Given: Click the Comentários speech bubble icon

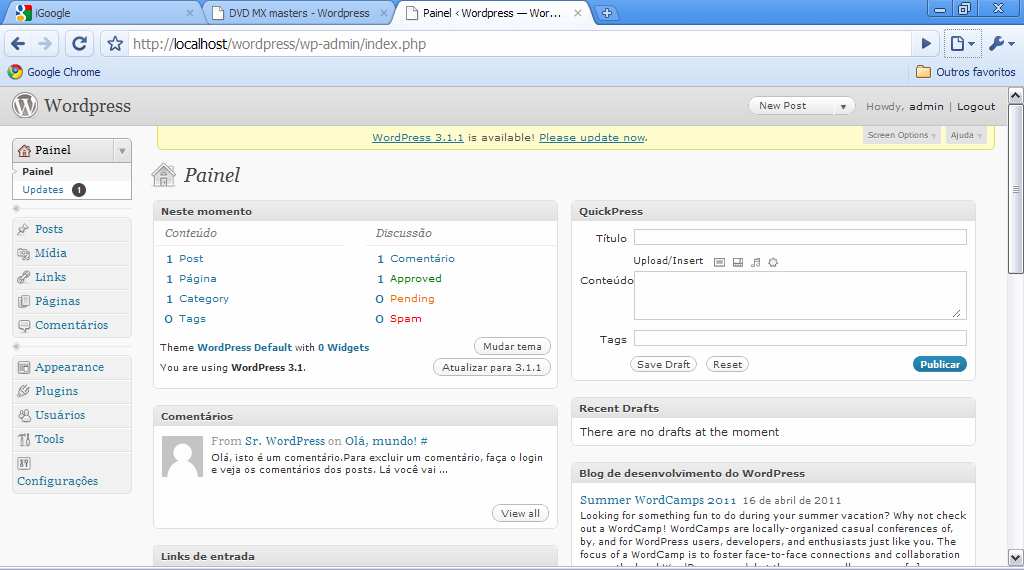Looking at the screenshot, I should pos(24,325).
